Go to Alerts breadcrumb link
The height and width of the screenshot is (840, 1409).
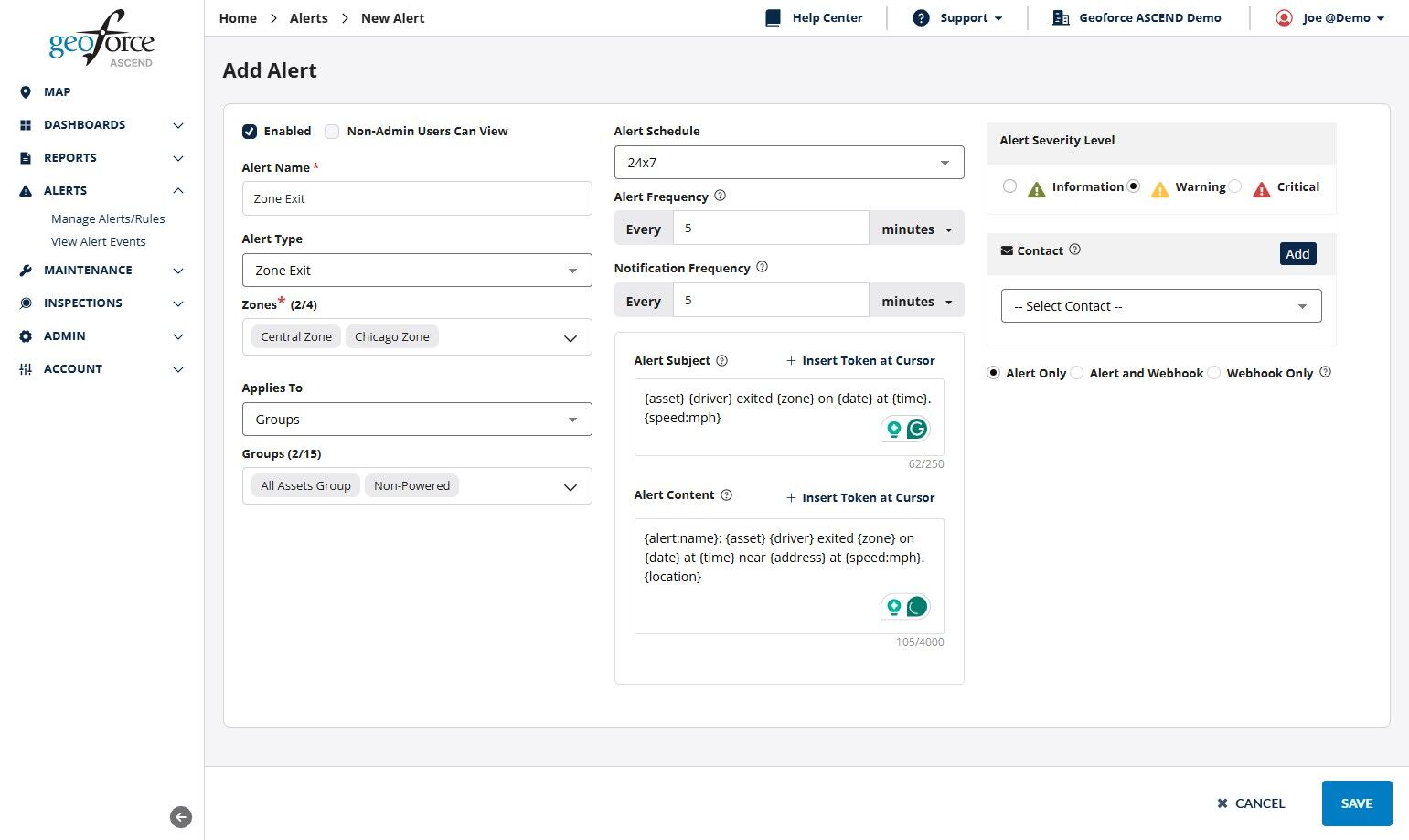tap(309, 18)
